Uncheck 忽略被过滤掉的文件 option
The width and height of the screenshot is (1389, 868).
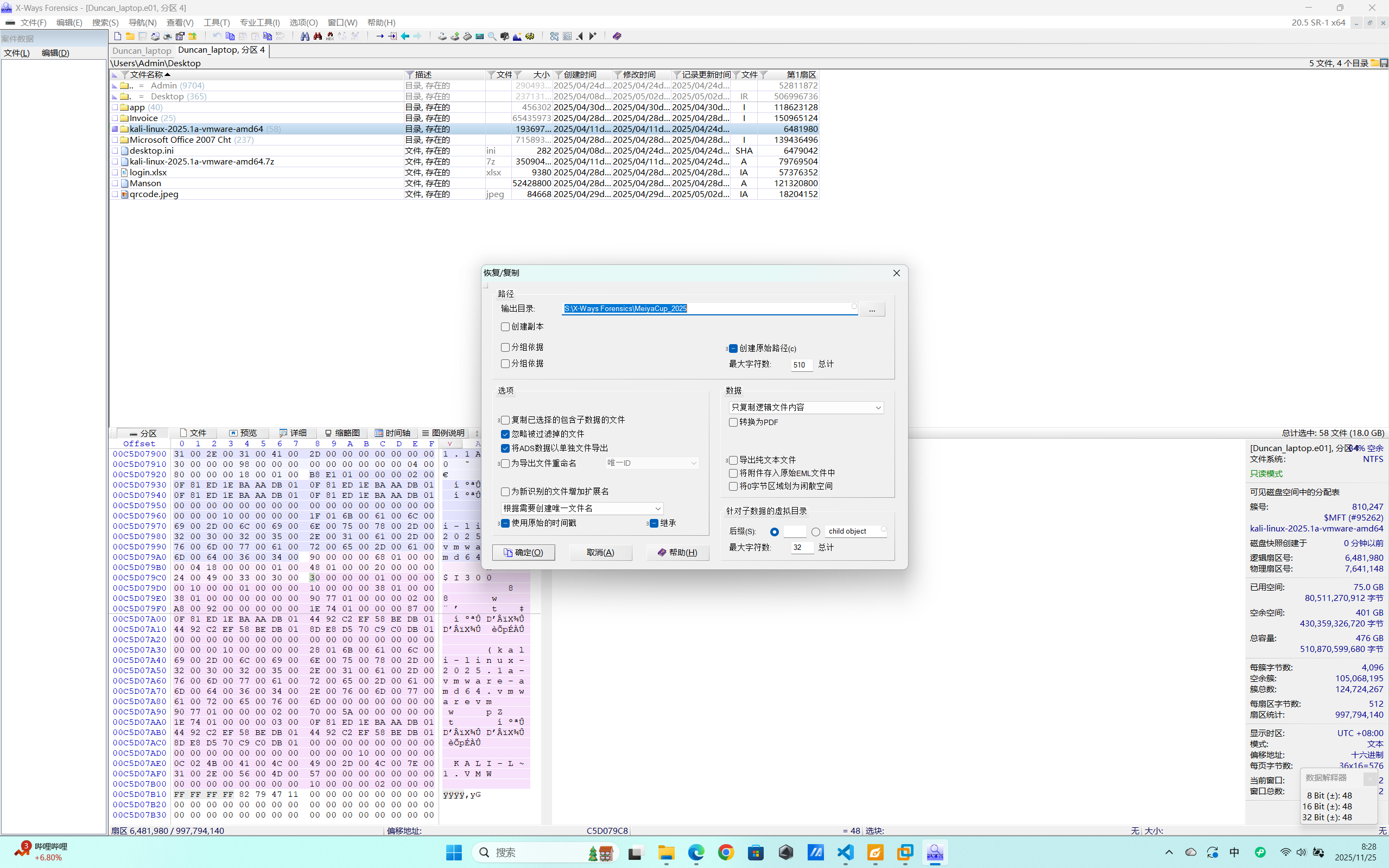pyautogui.click(x=505, y=434)
